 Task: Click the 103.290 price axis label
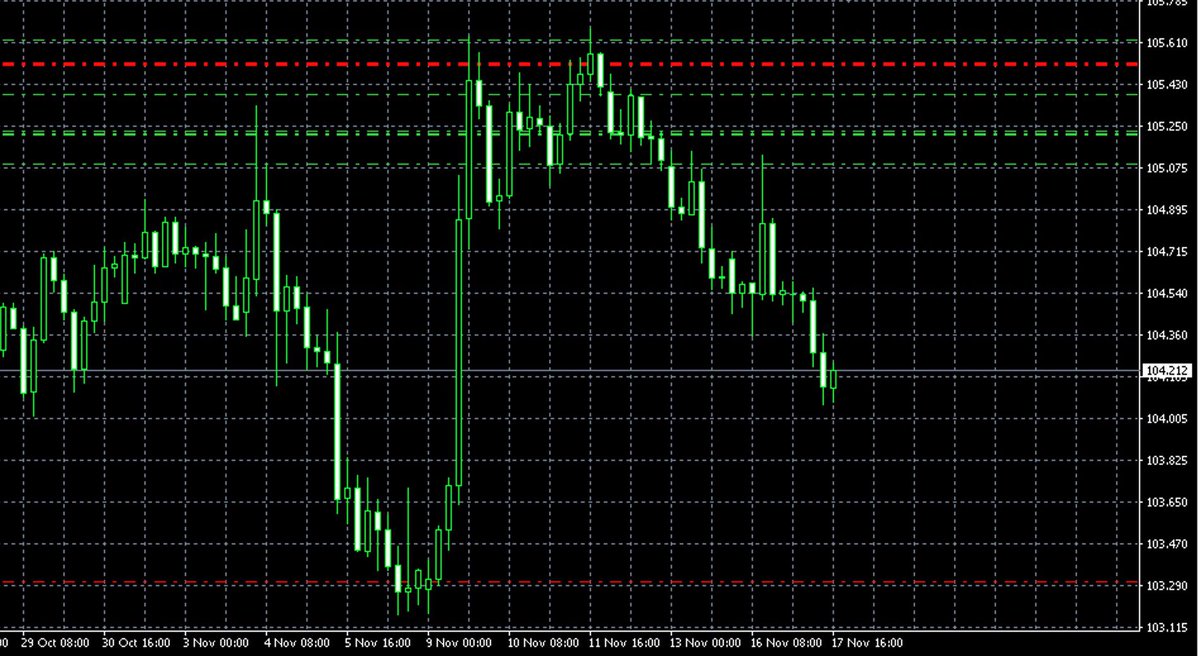pyautogui.click(x=1167, y=585)
